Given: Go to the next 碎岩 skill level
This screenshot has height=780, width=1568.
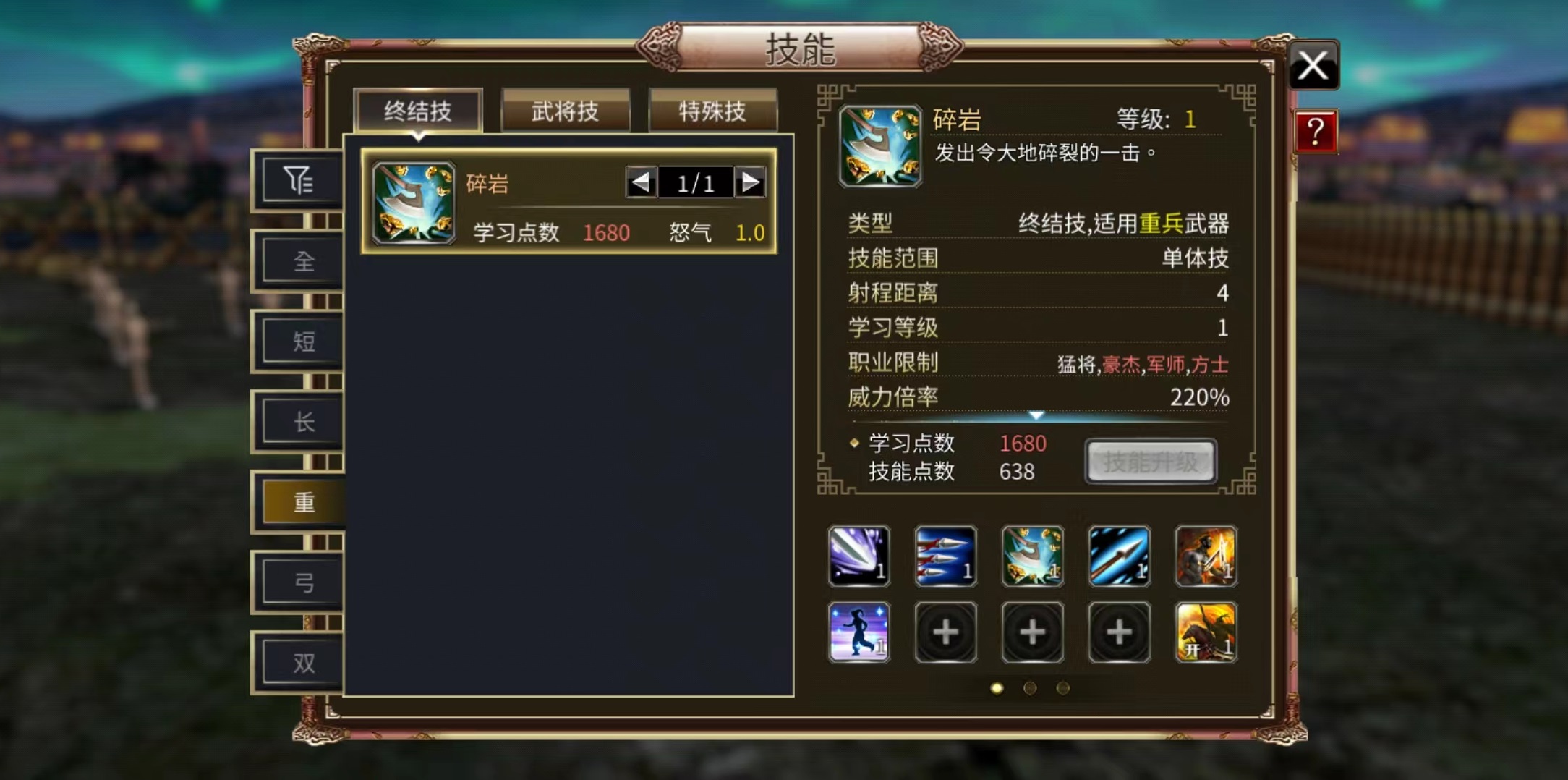Looking at the screenshot, I should [750, 182].
